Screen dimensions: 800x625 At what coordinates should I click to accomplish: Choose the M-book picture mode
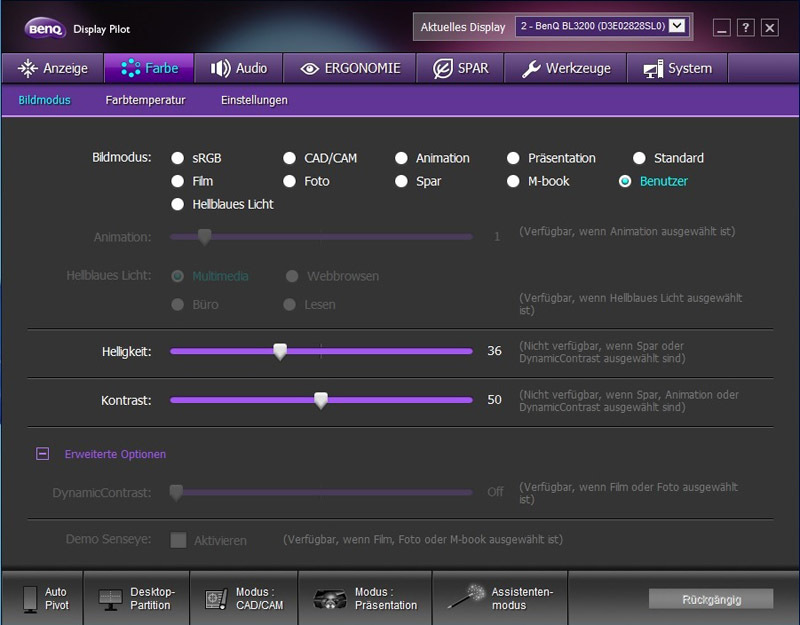[x=513, y=181]
